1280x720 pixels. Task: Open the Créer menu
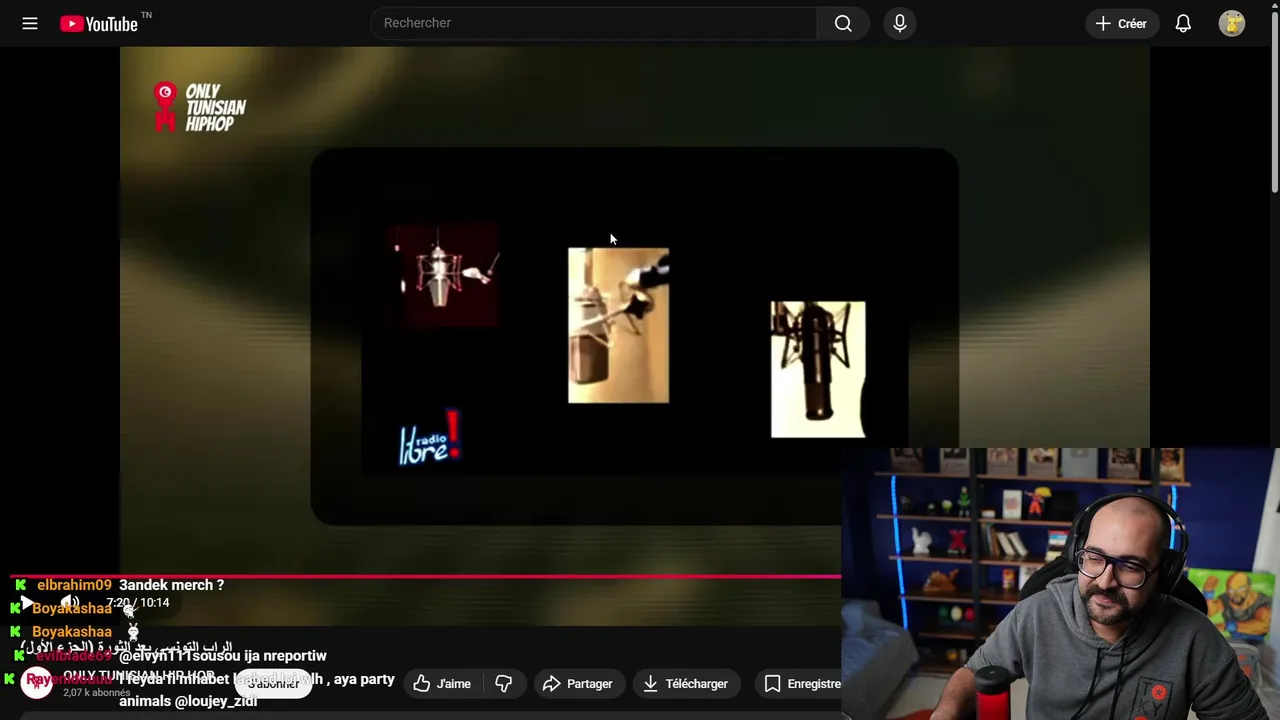[1122, 23]
